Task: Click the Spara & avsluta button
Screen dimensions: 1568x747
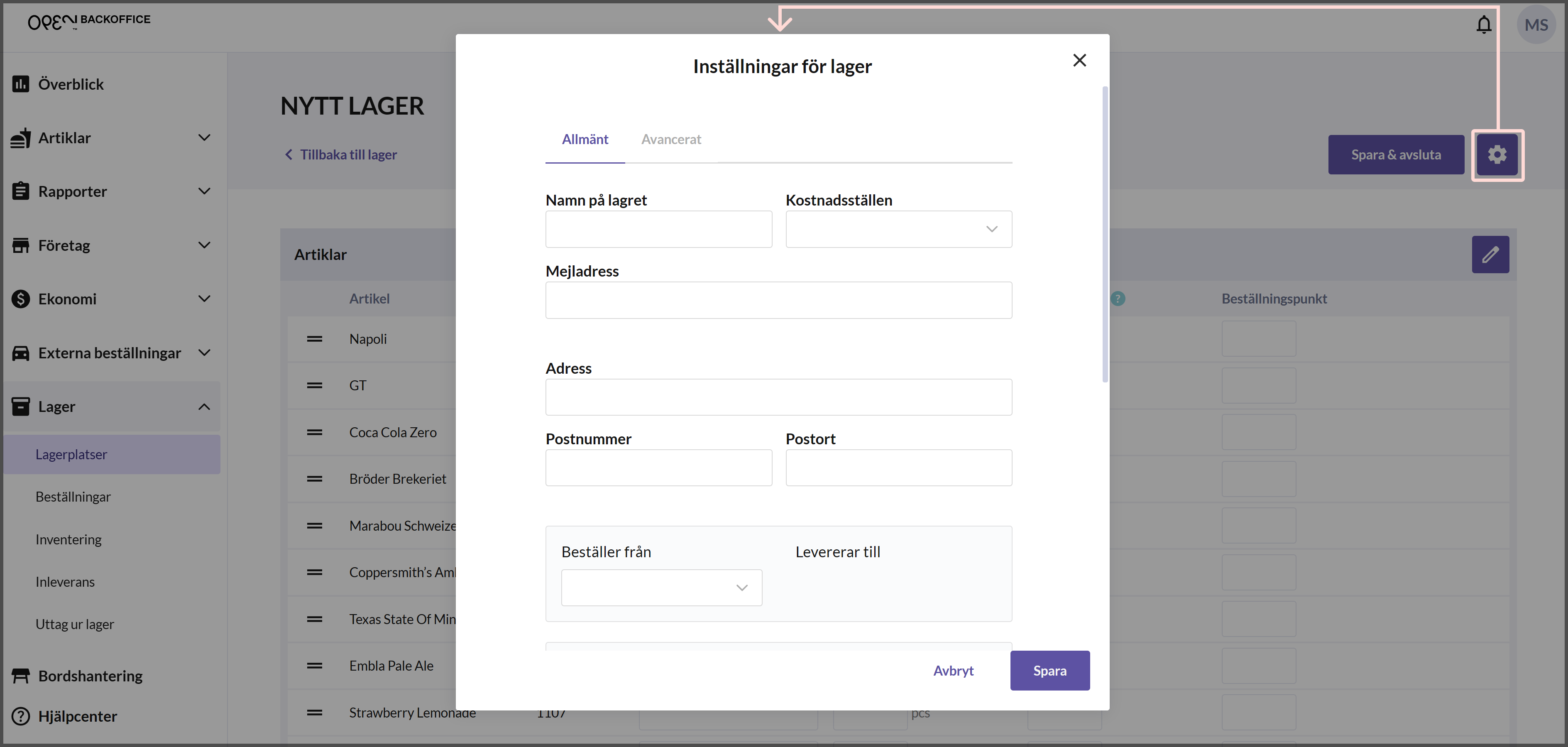Action: pos(1396,154)
